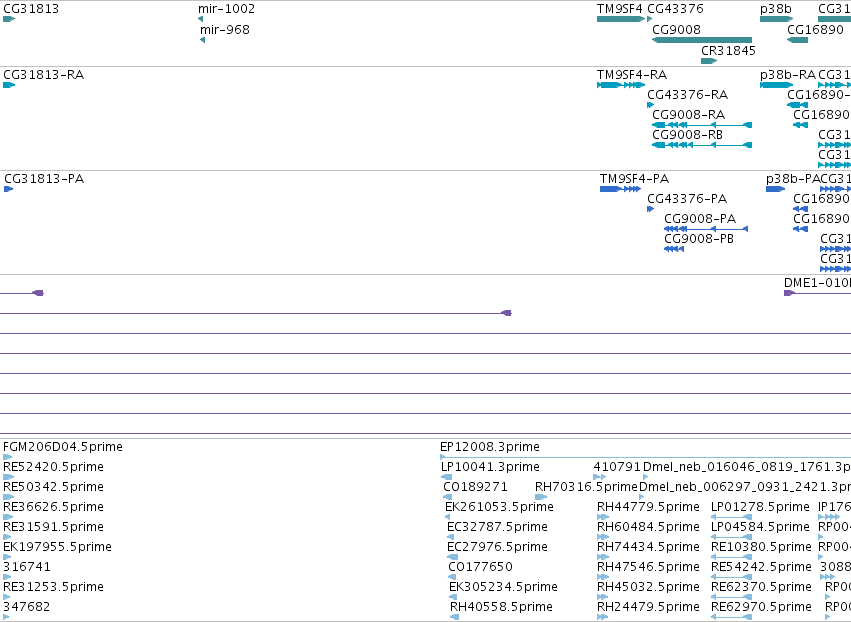This screenshot has width=851, height=622.
Task: Select the CR31845 gene label
Action: pyautogui.click(x=728, y=50)
